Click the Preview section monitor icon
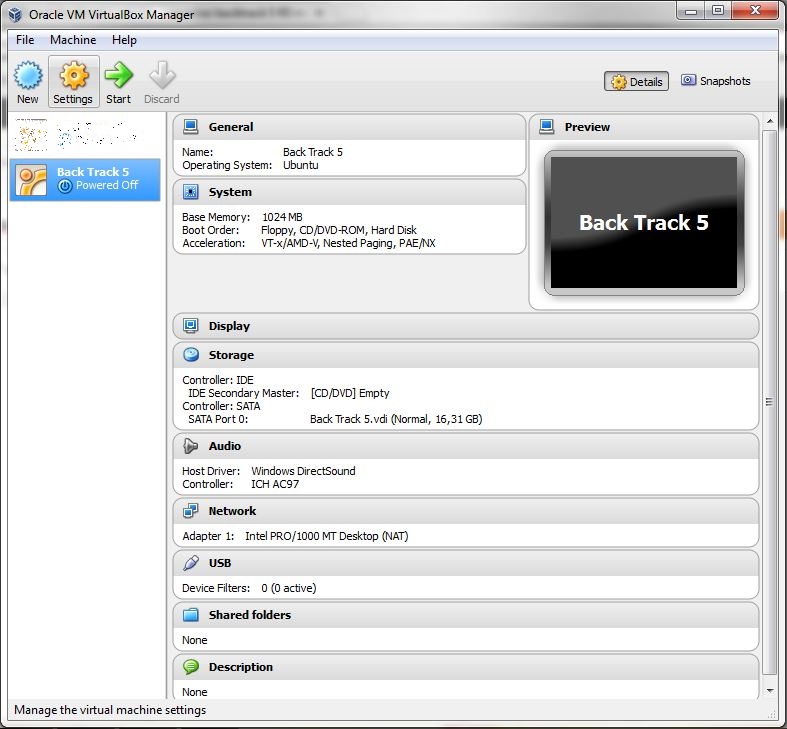Image resolution: width=787 pixels, height=729 pixels. coord(547,127)
